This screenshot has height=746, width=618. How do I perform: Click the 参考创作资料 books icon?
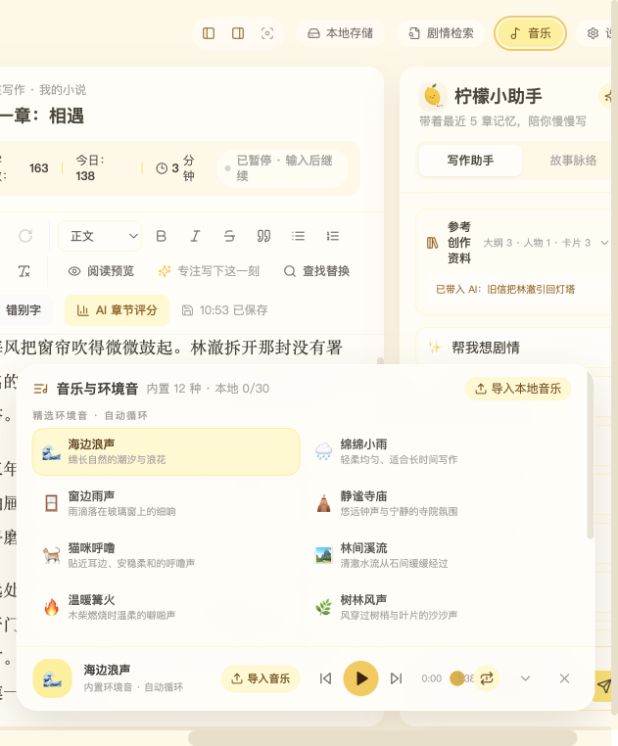pyautogui.click(x=432, y=243)
